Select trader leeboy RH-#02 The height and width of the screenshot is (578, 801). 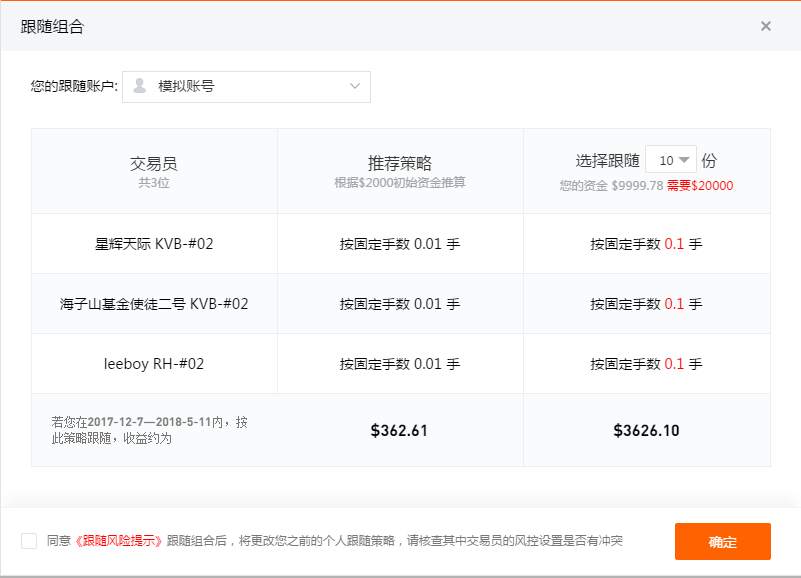pyautogui.click(x=154, y=363)
